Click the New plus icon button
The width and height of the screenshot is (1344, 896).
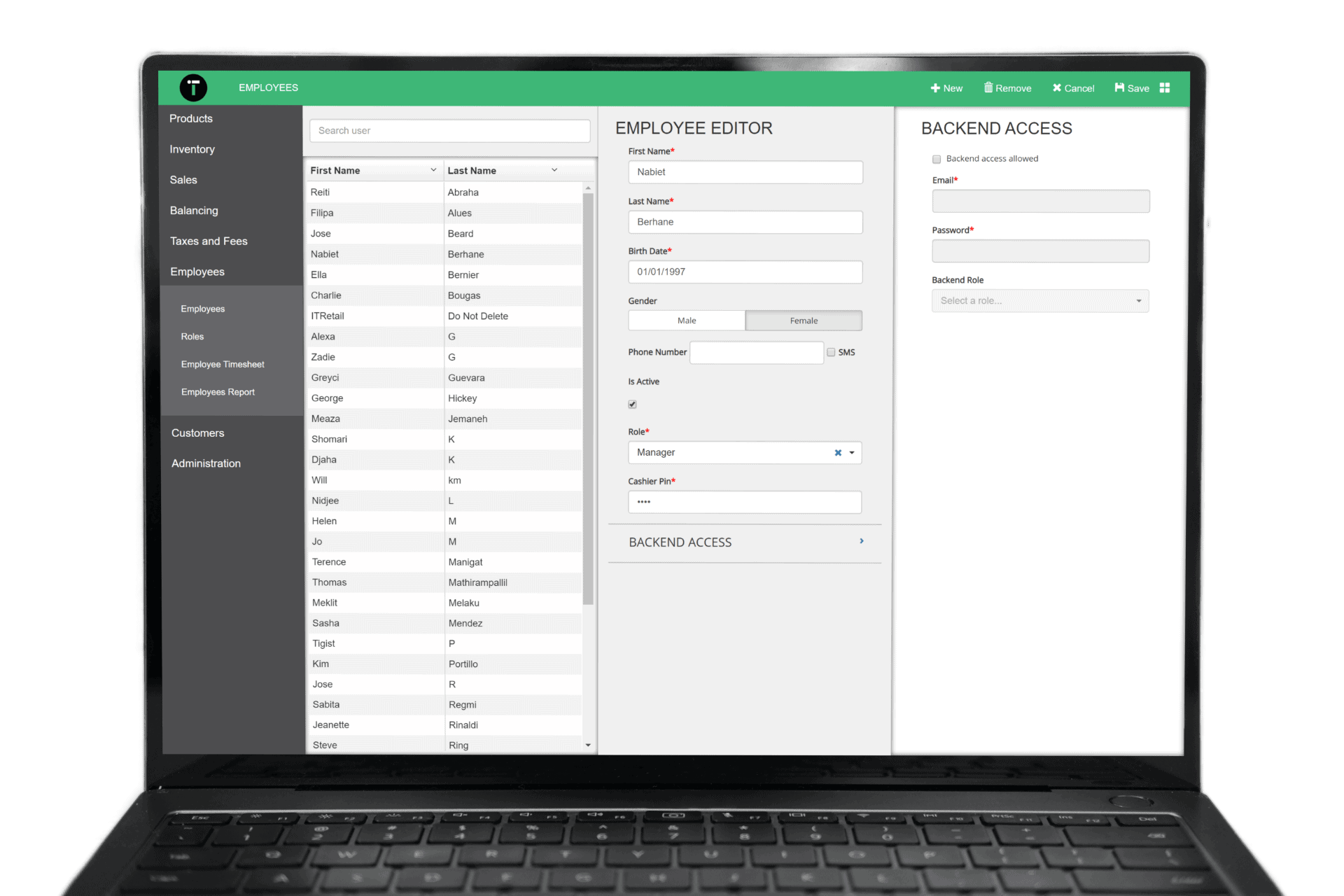click(x=946, y=88)
